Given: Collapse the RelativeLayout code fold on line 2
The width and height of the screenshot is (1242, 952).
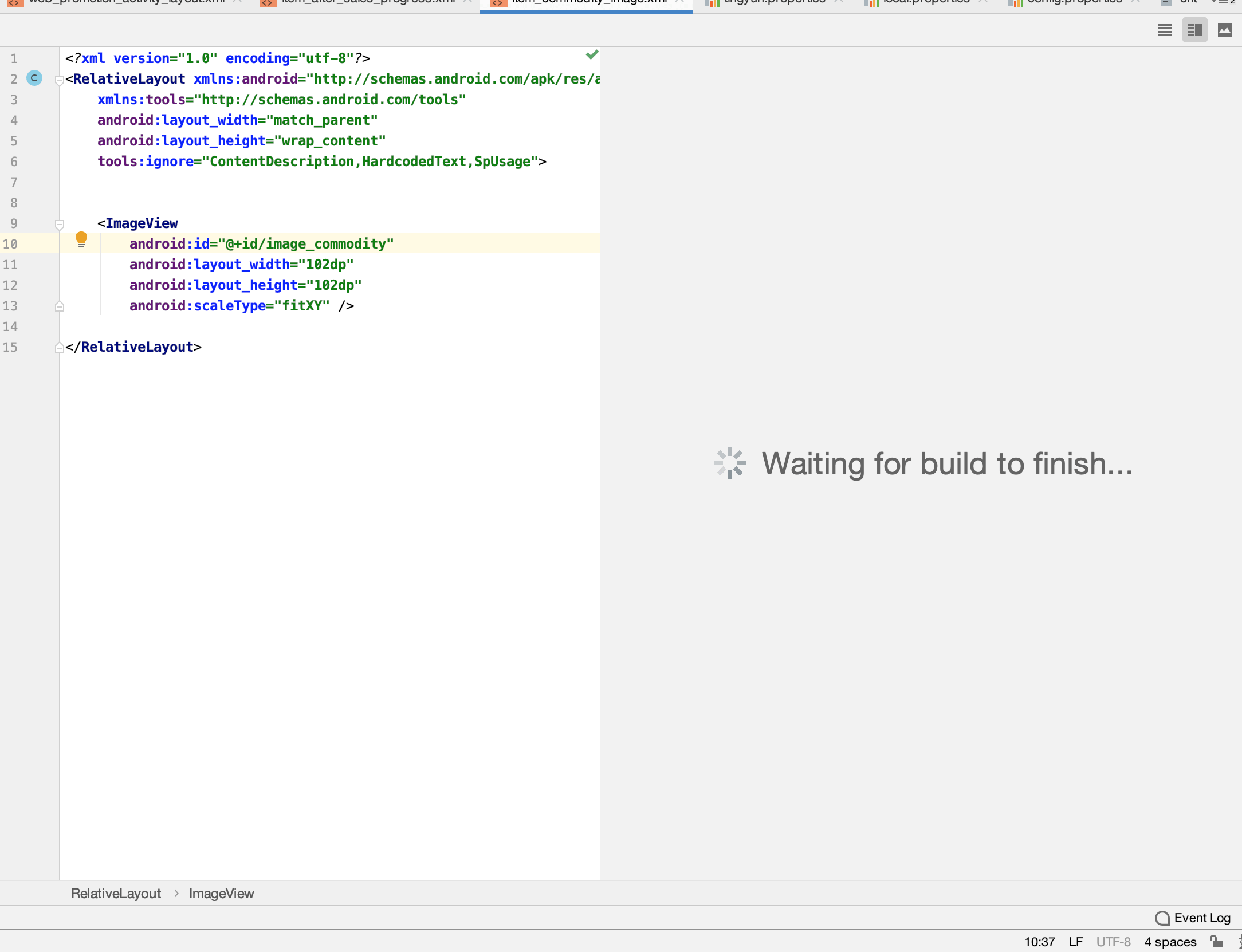Looking at the screenshot, I should [59, 80].
